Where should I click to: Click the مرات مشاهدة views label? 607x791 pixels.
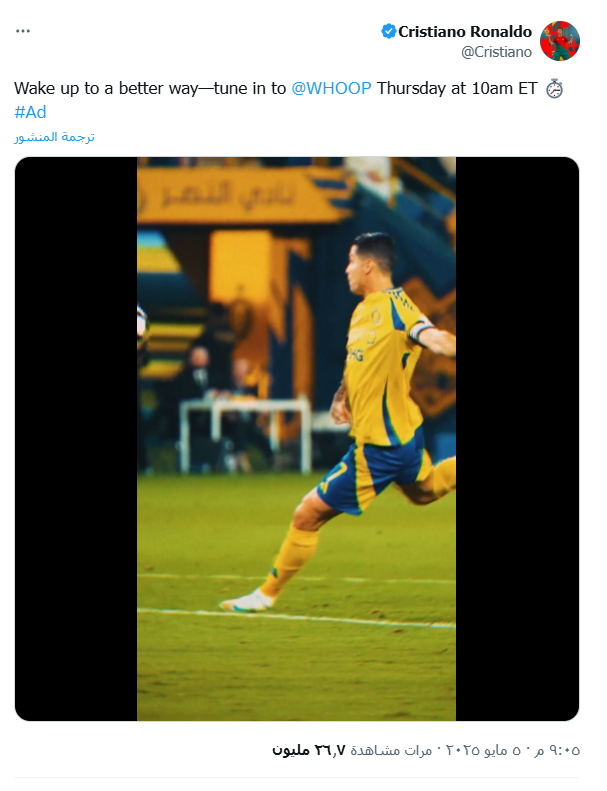pyautogui.click(x=392, y=750)
